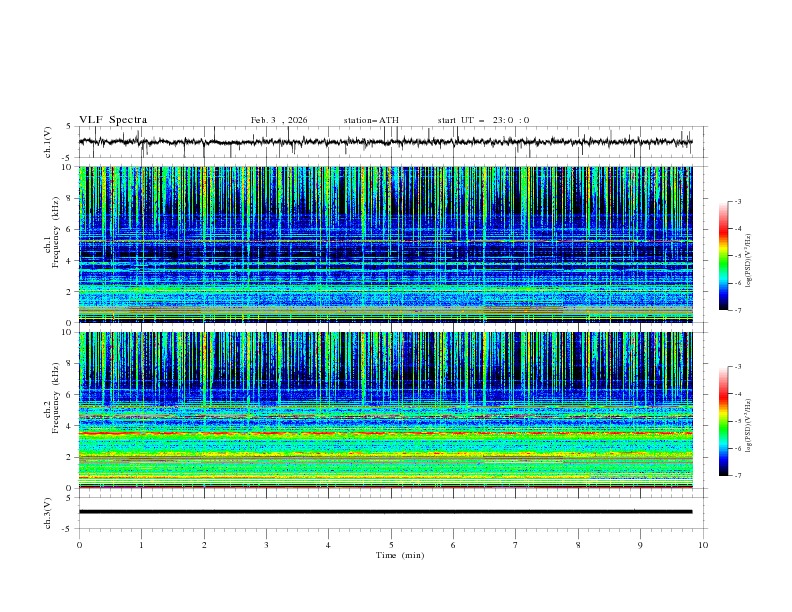792x612 pixels.
Task: Click inside the ch.1 spectrogram panel
Action: coord(386,244)
